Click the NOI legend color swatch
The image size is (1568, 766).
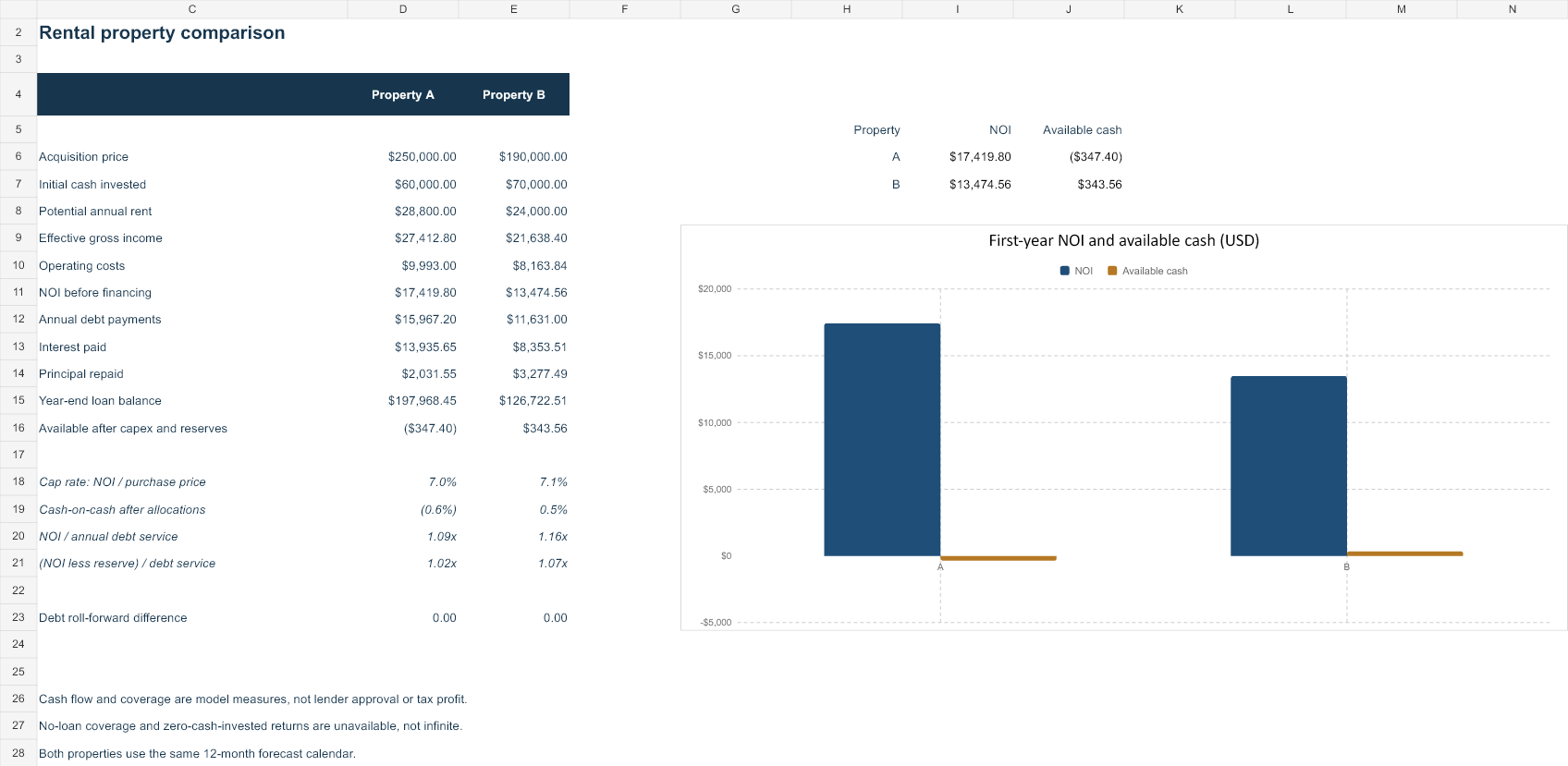1065,271
